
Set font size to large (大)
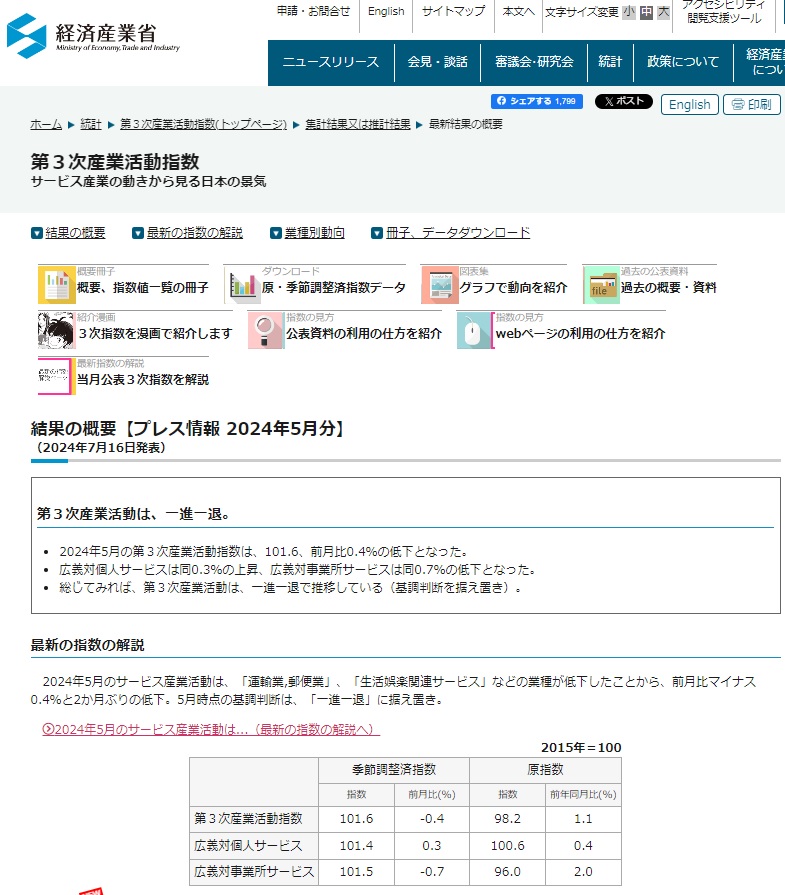pos(663,12)
